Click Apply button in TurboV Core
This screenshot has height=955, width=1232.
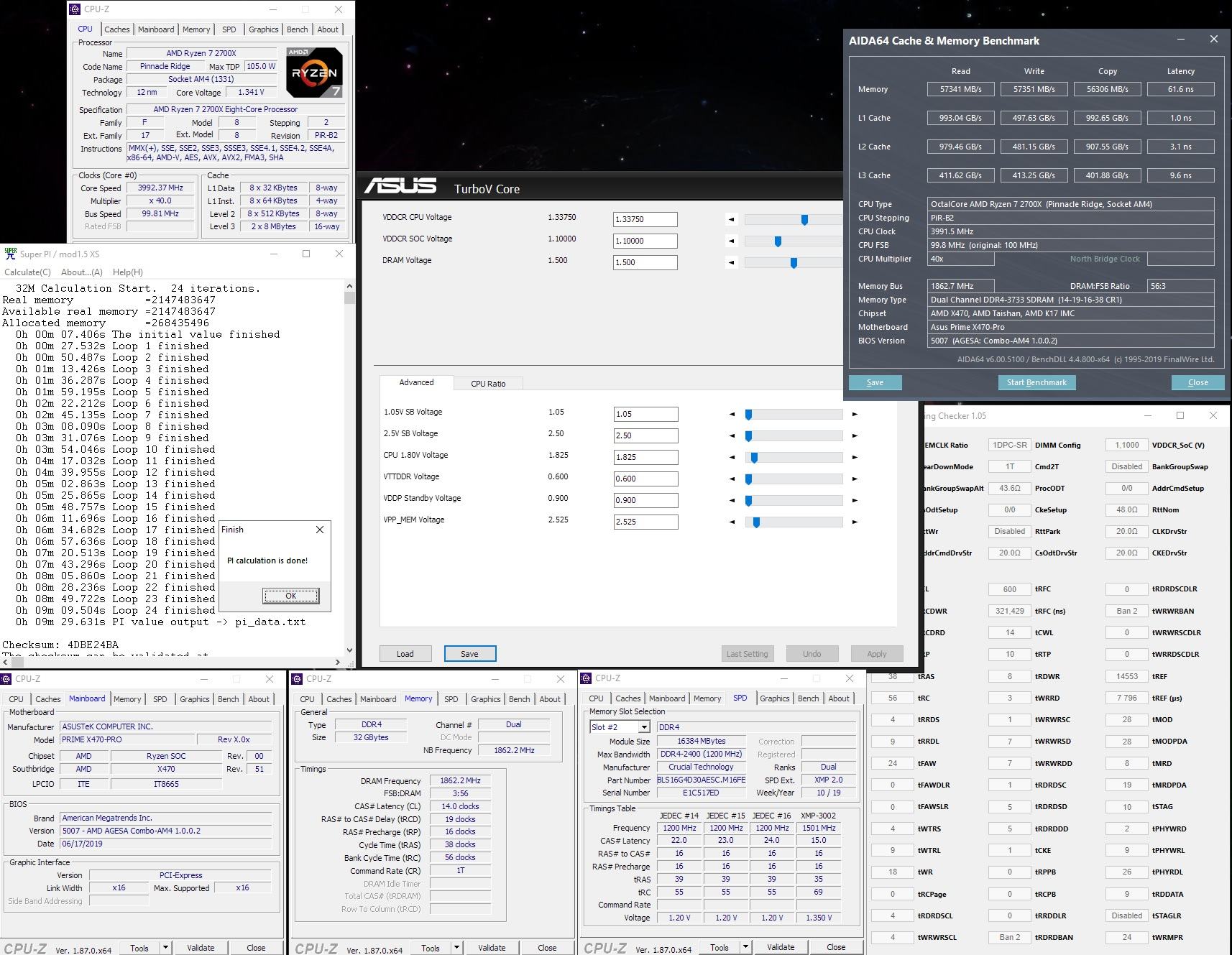click(876, 654)
